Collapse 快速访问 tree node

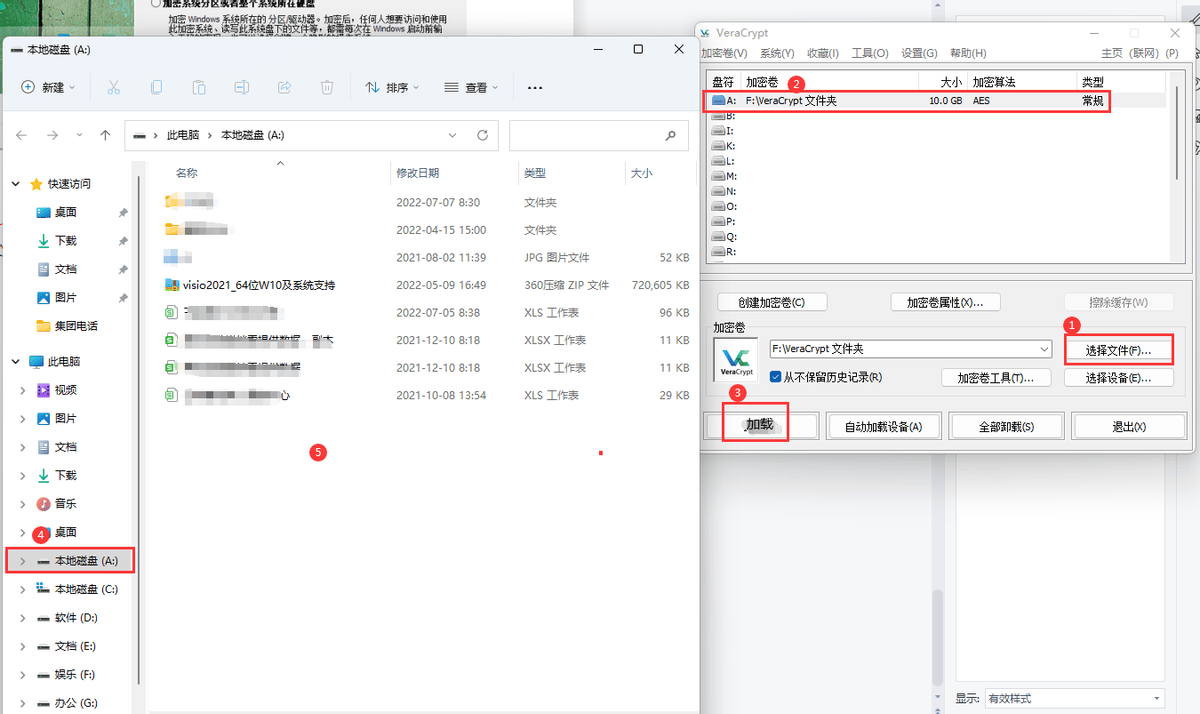[15, 184]
